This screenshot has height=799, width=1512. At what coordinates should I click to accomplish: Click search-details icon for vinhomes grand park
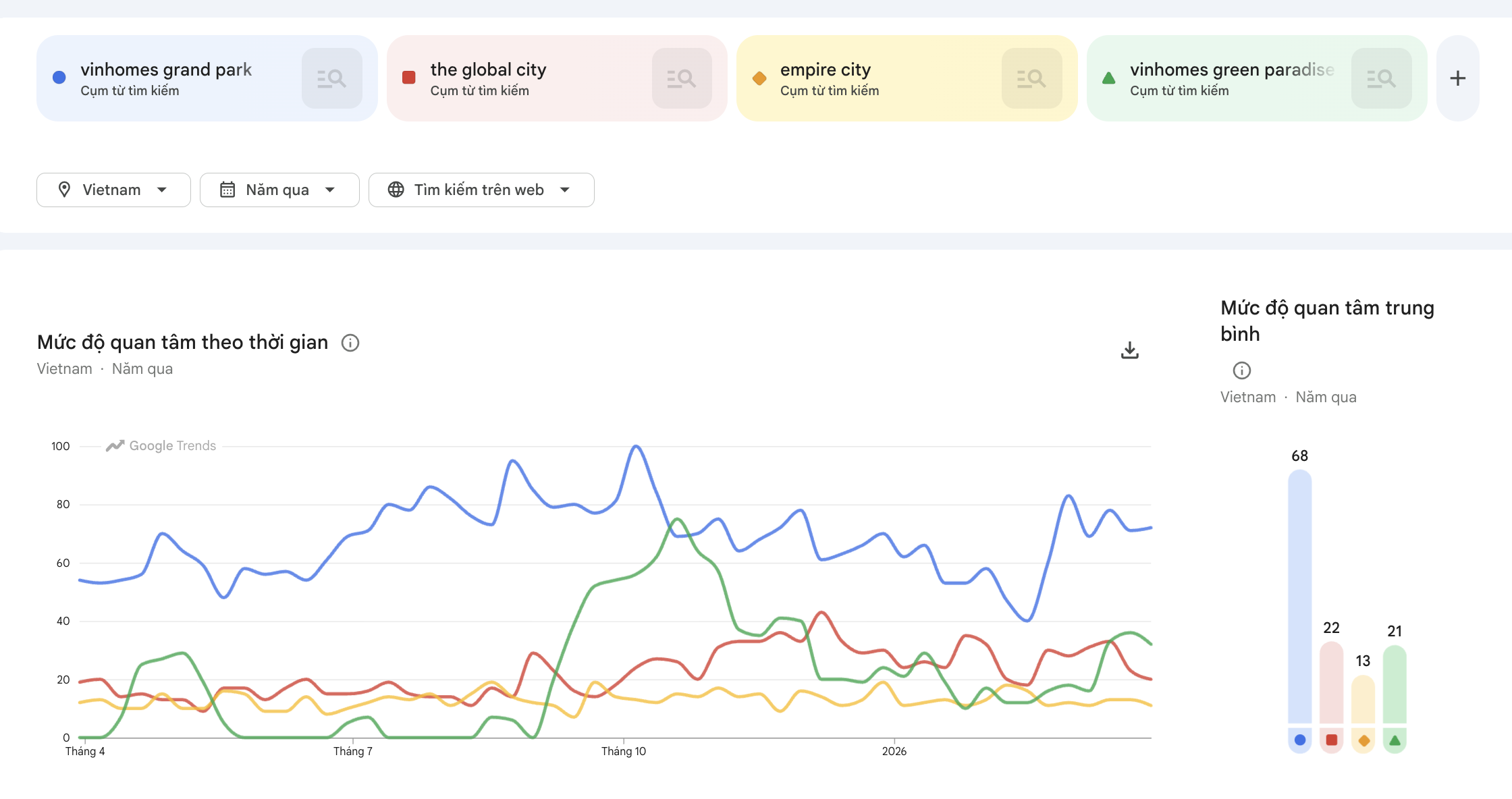pyautogui.click(x=331, y=78)
